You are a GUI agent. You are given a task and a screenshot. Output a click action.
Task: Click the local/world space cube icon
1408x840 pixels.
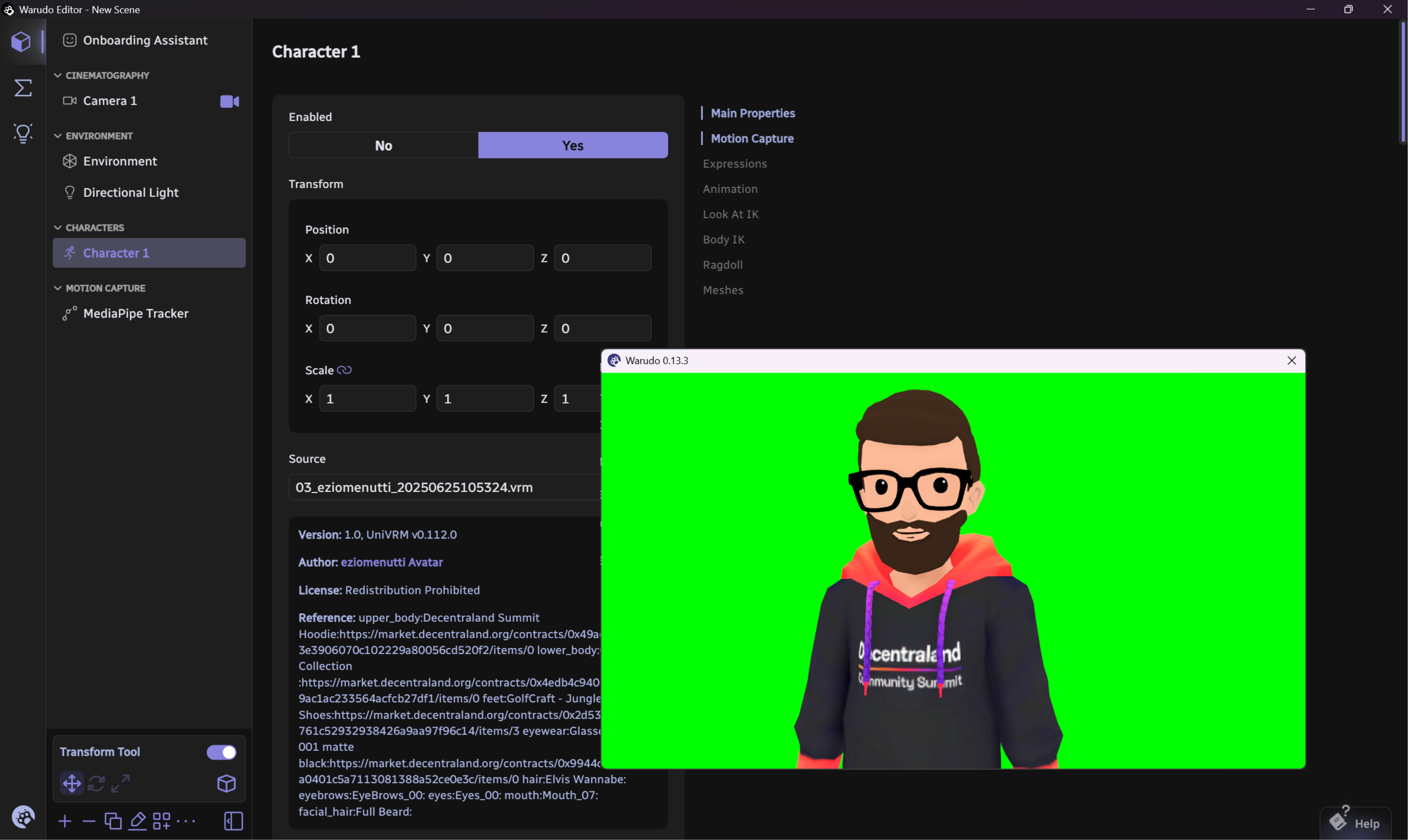click(x=227, y=783)
